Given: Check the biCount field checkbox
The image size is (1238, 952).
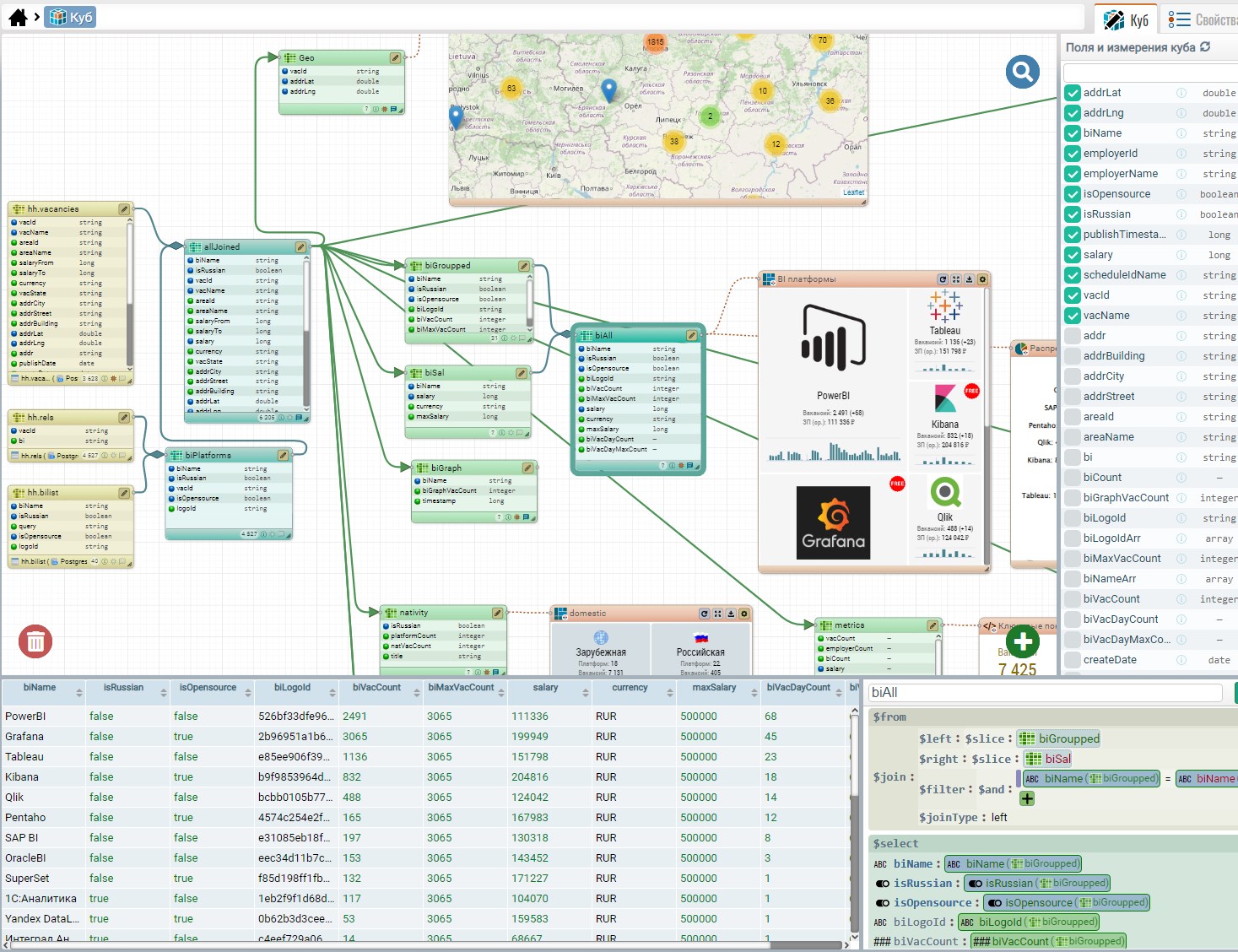Looking at the screenshot, I should [1073, 478].
